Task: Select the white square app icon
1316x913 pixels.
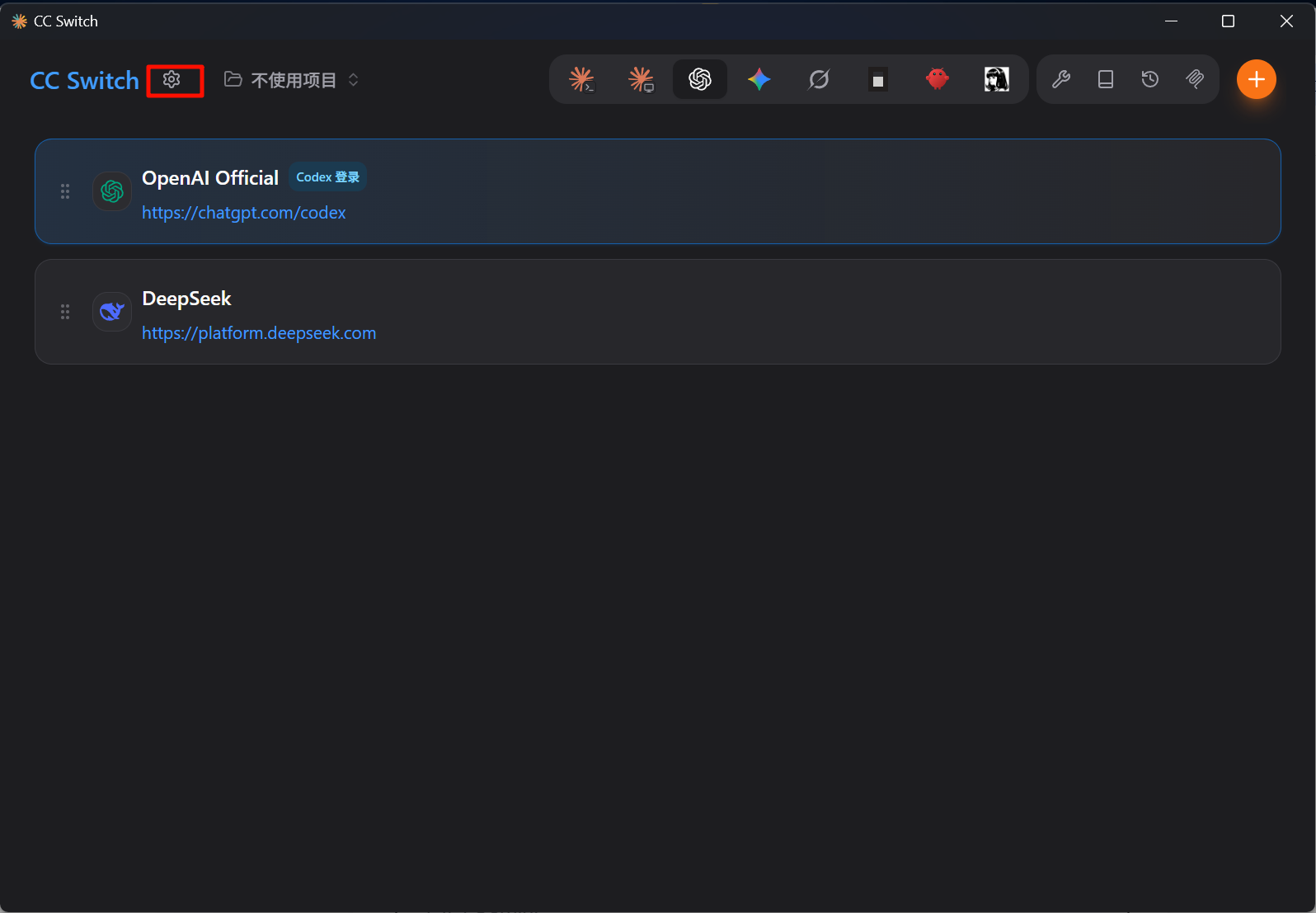Action: tap(878, 79)
